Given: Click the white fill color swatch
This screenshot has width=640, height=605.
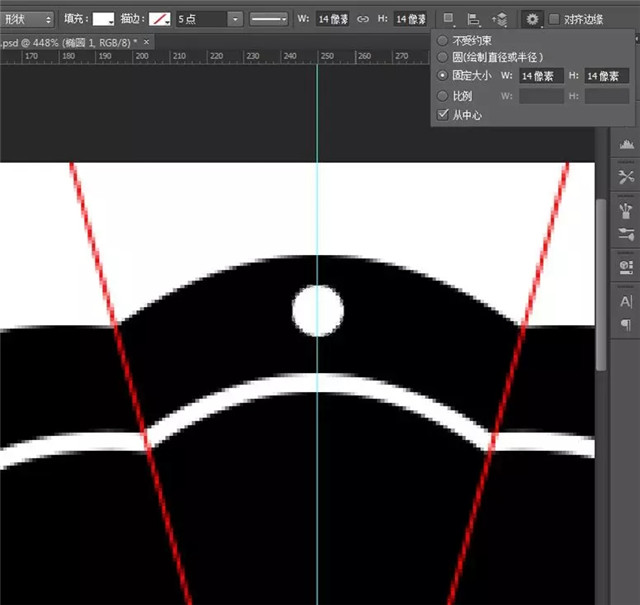Looking at the screenshot, I should [x=104, y=19].
